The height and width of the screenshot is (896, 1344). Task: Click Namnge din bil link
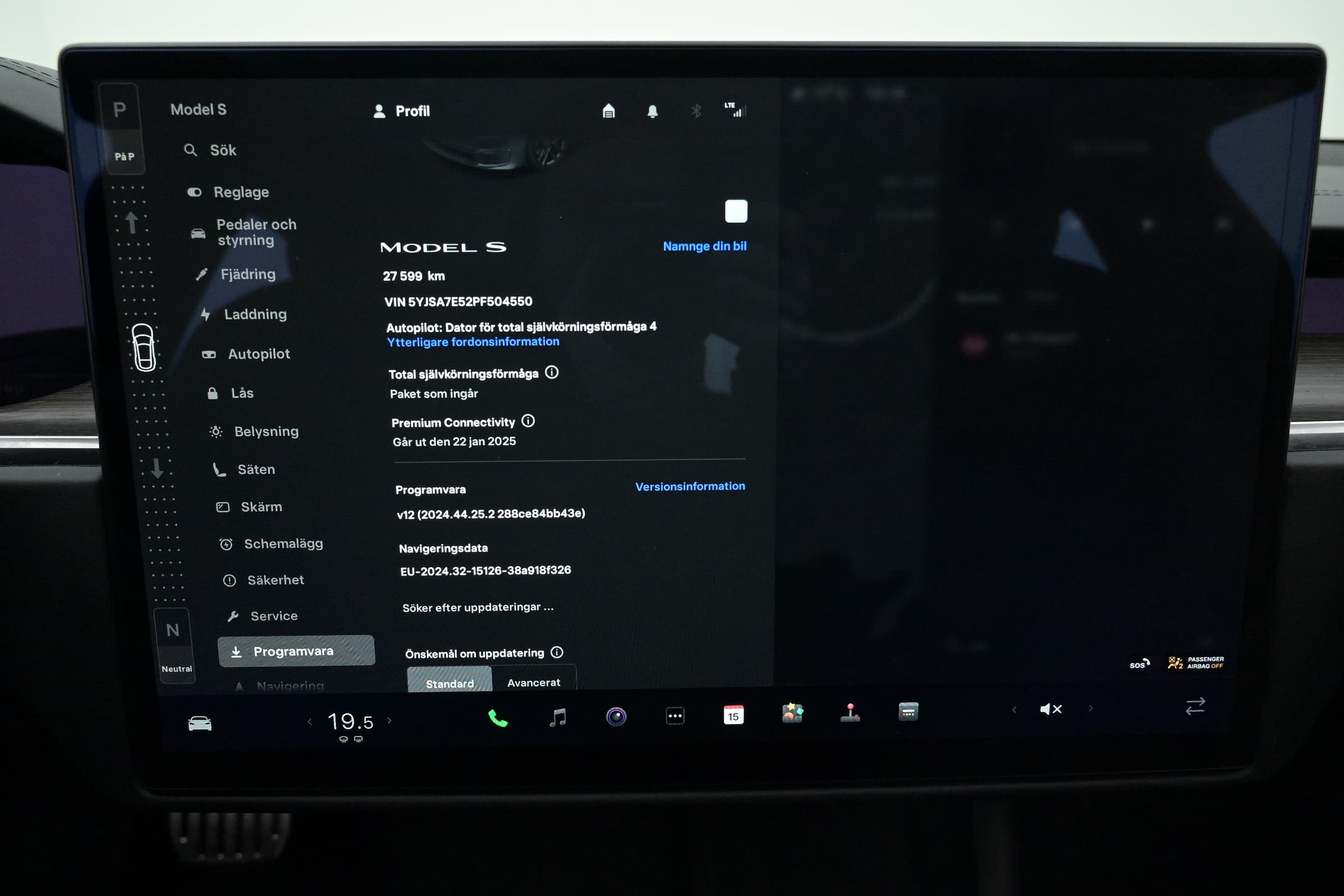pos(705,246)
